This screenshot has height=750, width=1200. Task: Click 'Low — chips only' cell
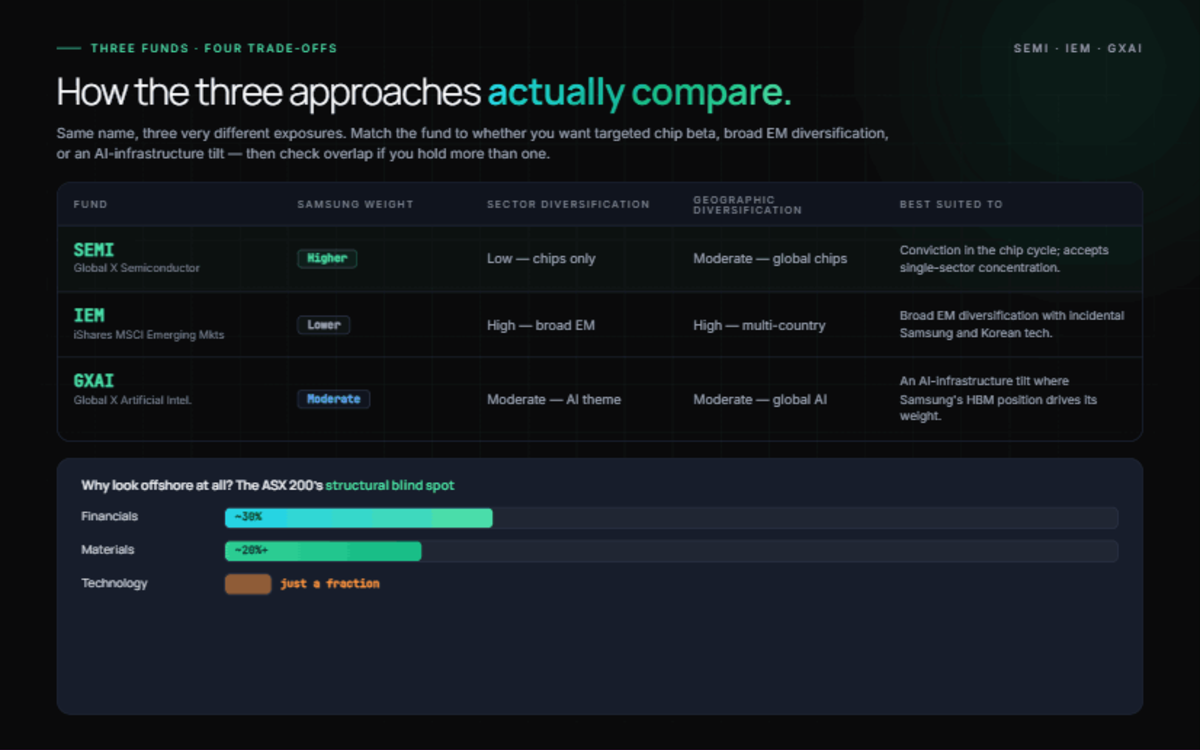[x=541, y=258]
